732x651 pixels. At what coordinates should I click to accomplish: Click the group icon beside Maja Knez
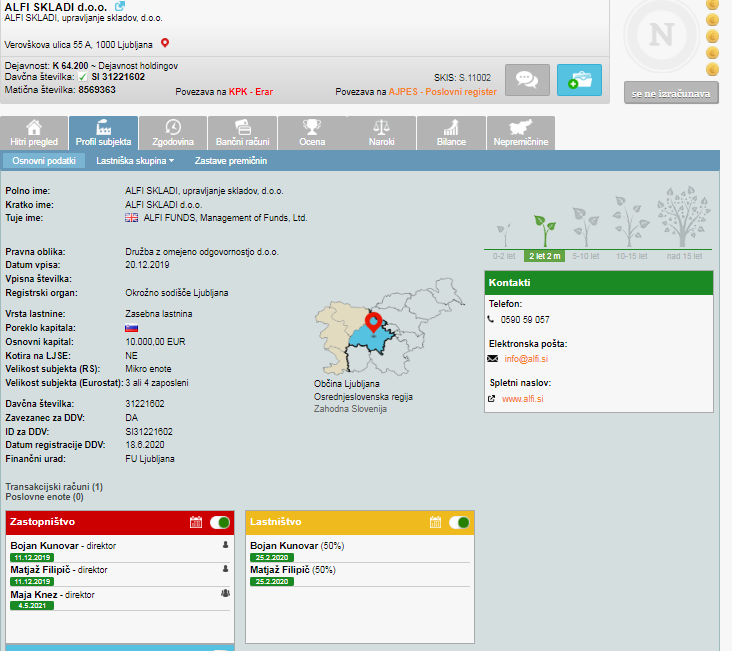(225, 593)
